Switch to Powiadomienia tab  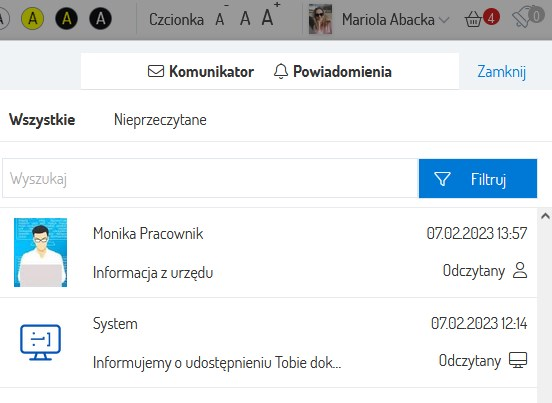[x=332, y=71]
